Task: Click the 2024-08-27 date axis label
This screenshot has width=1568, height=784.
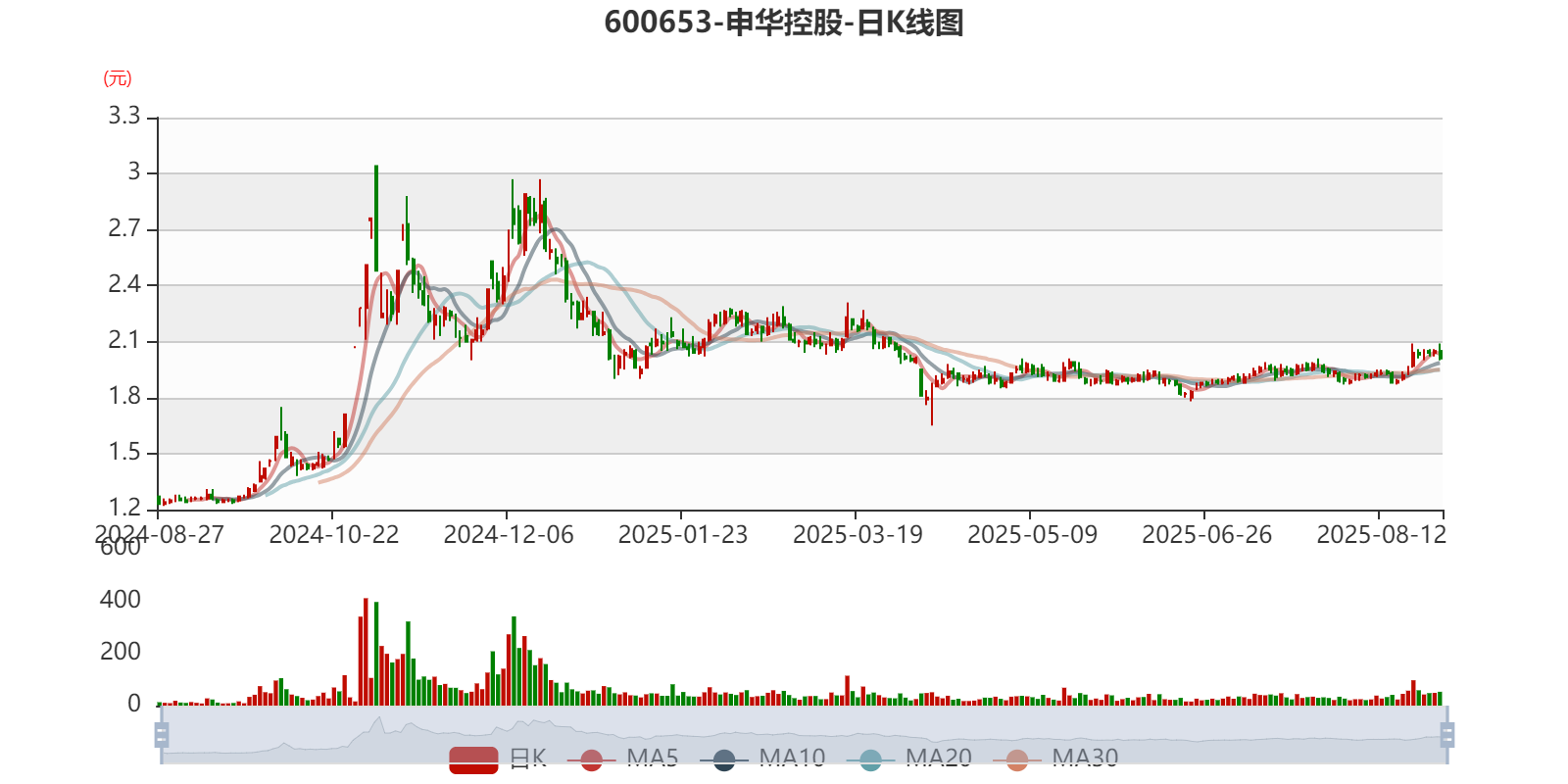Action: click(x=160, y=534)
